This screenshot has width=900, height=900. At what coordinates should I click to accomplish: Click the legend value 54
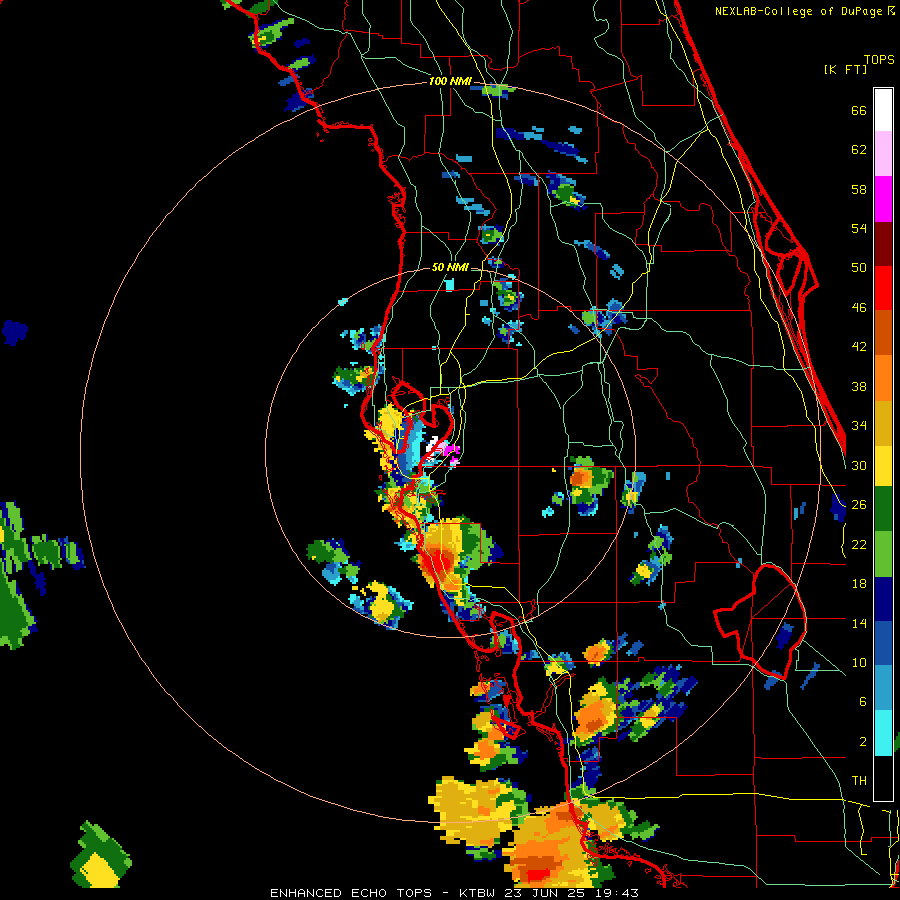pos(859,228)
